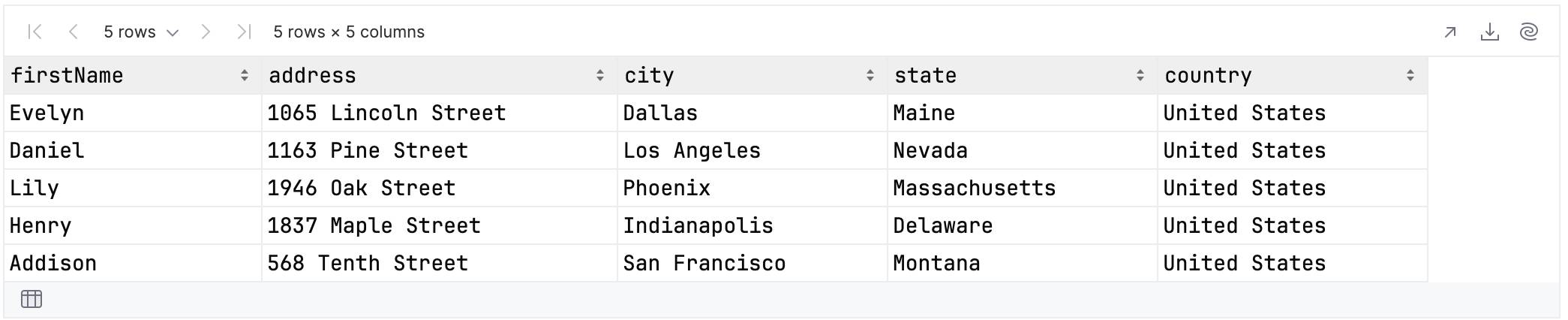Go to previous page arrow
Image resolution: width=1568 pixels, height=320 pixels.
tap(74, 32)
